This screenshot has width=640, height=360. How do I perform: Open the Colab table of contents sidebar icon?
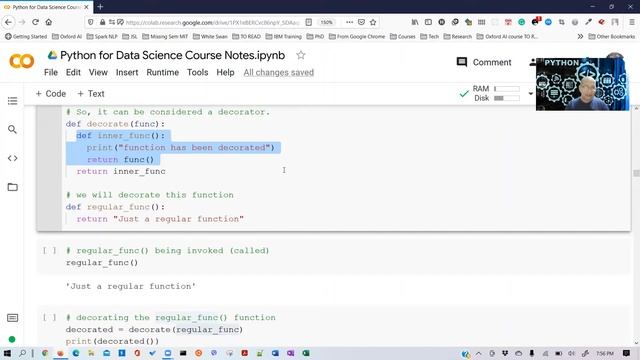[12, 101]
